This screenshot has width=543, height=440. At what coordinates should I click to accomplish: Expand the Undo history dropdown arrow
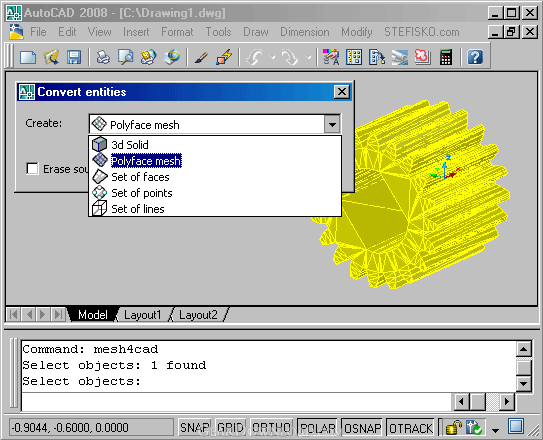coord(273,57)
